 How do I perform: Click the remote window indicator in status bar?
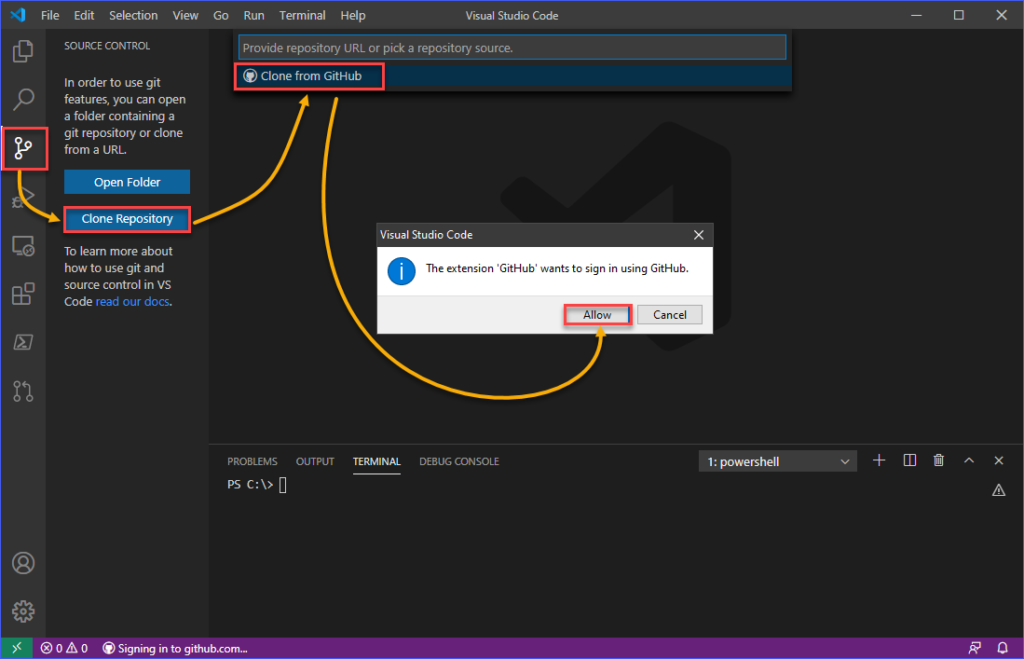16,648
